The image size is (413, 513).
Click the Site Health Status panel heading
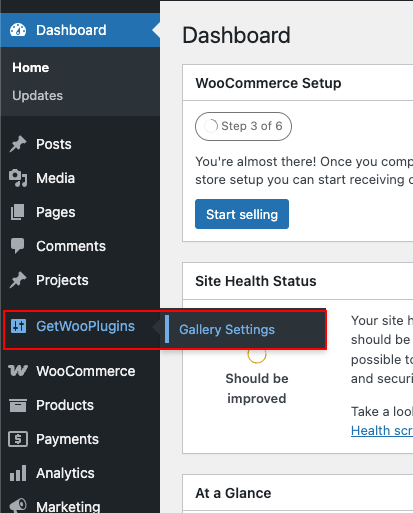[256, 281]
